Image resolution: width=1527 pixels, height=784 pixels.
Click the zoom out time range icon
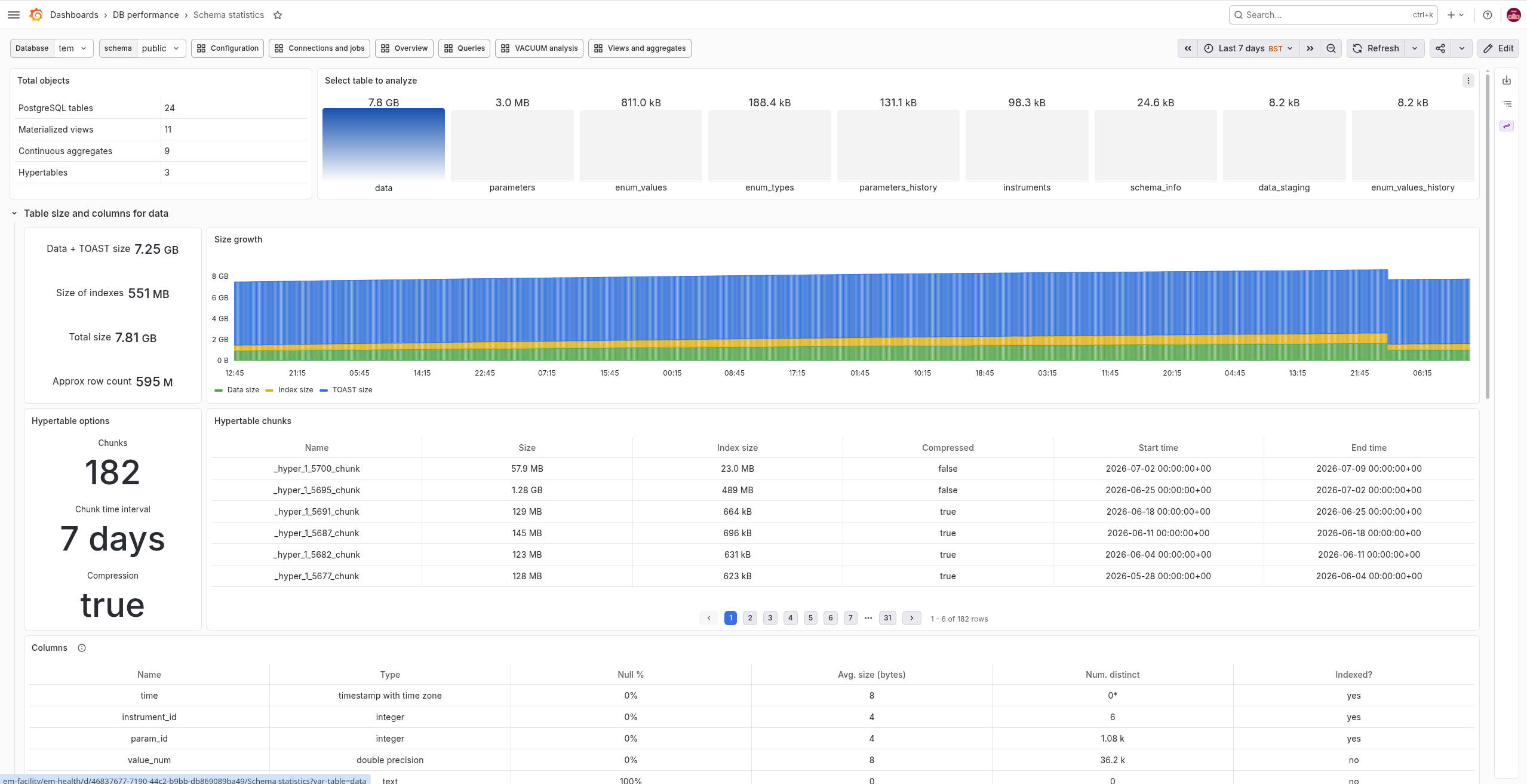tap(1331, 48)
